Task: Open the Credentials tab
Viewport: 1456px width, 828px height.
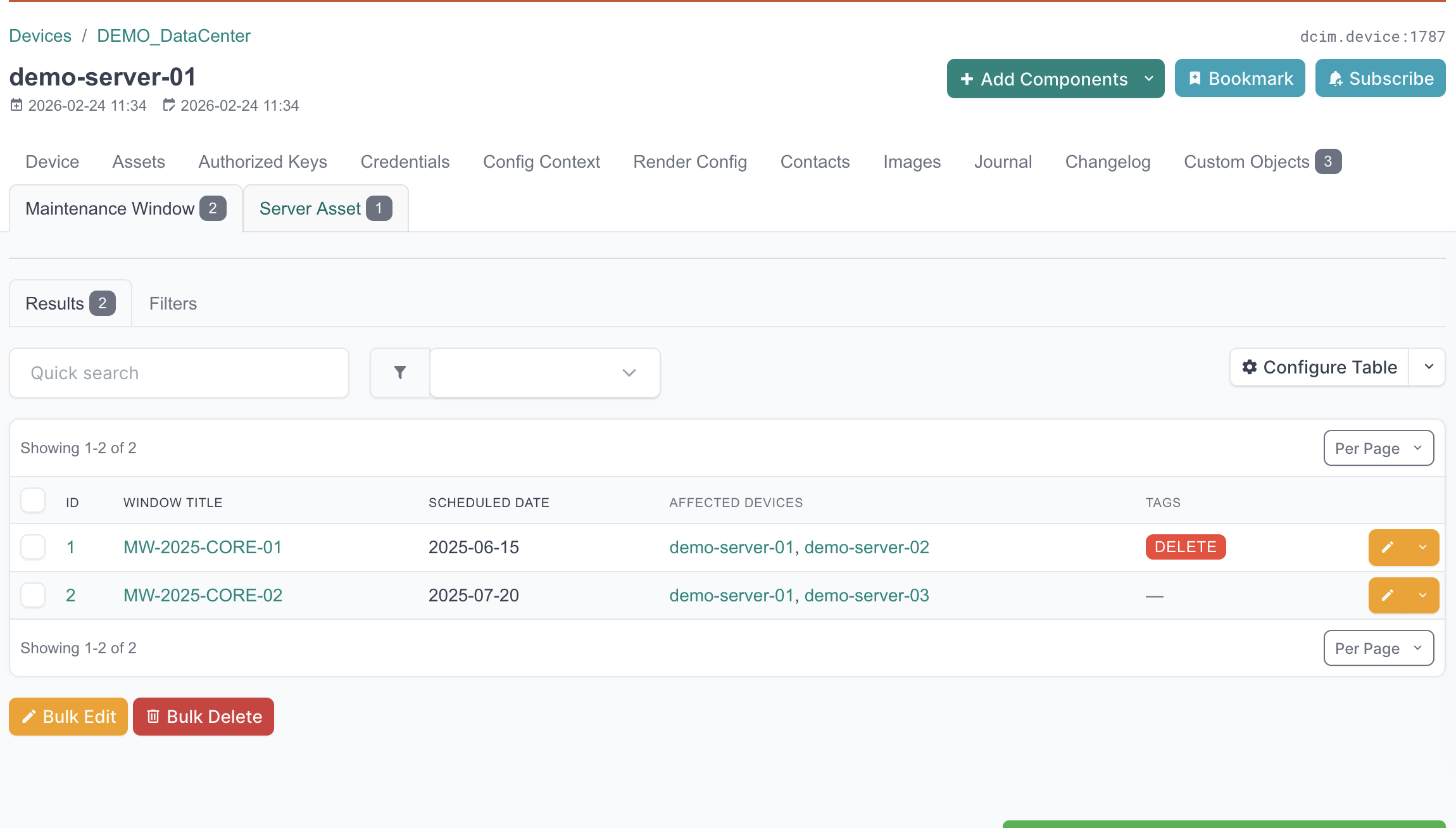Action: (405, 162)
